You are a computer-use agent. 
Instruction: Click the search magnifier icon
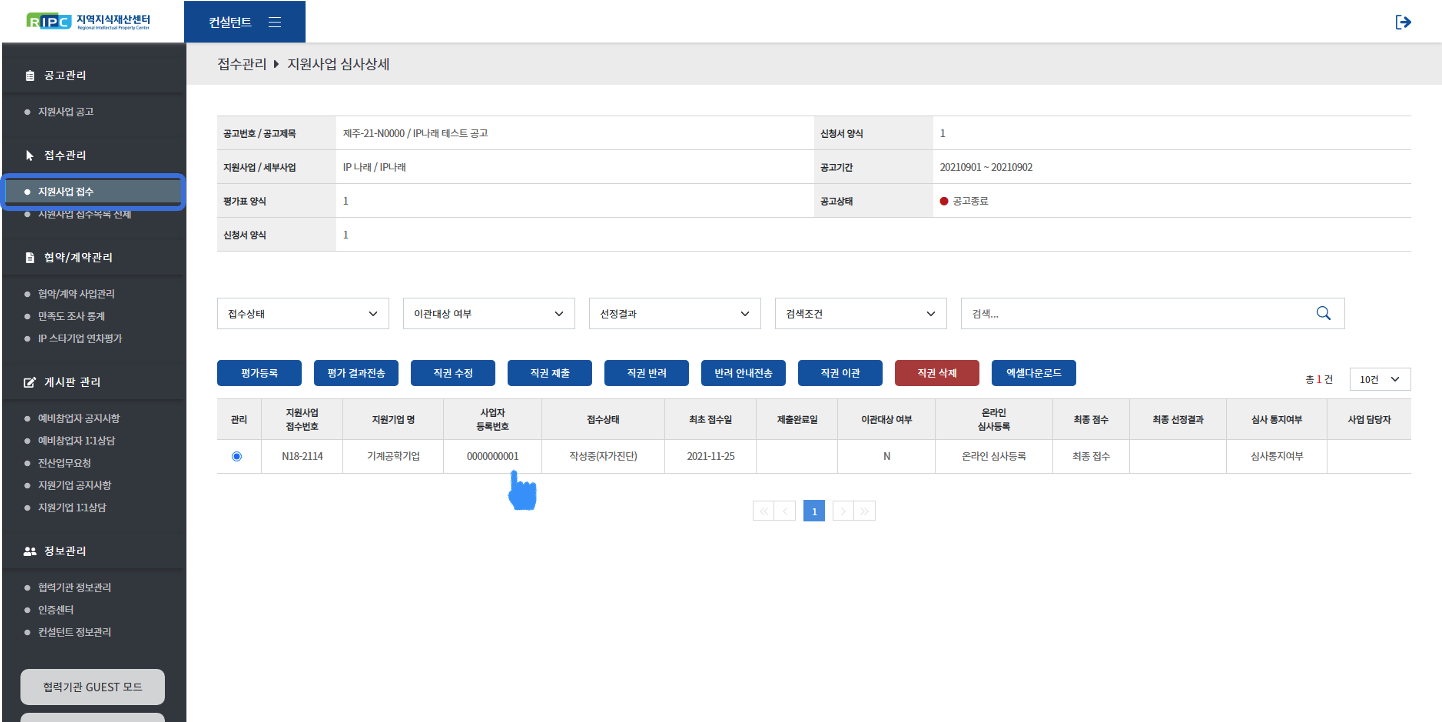1323,313
